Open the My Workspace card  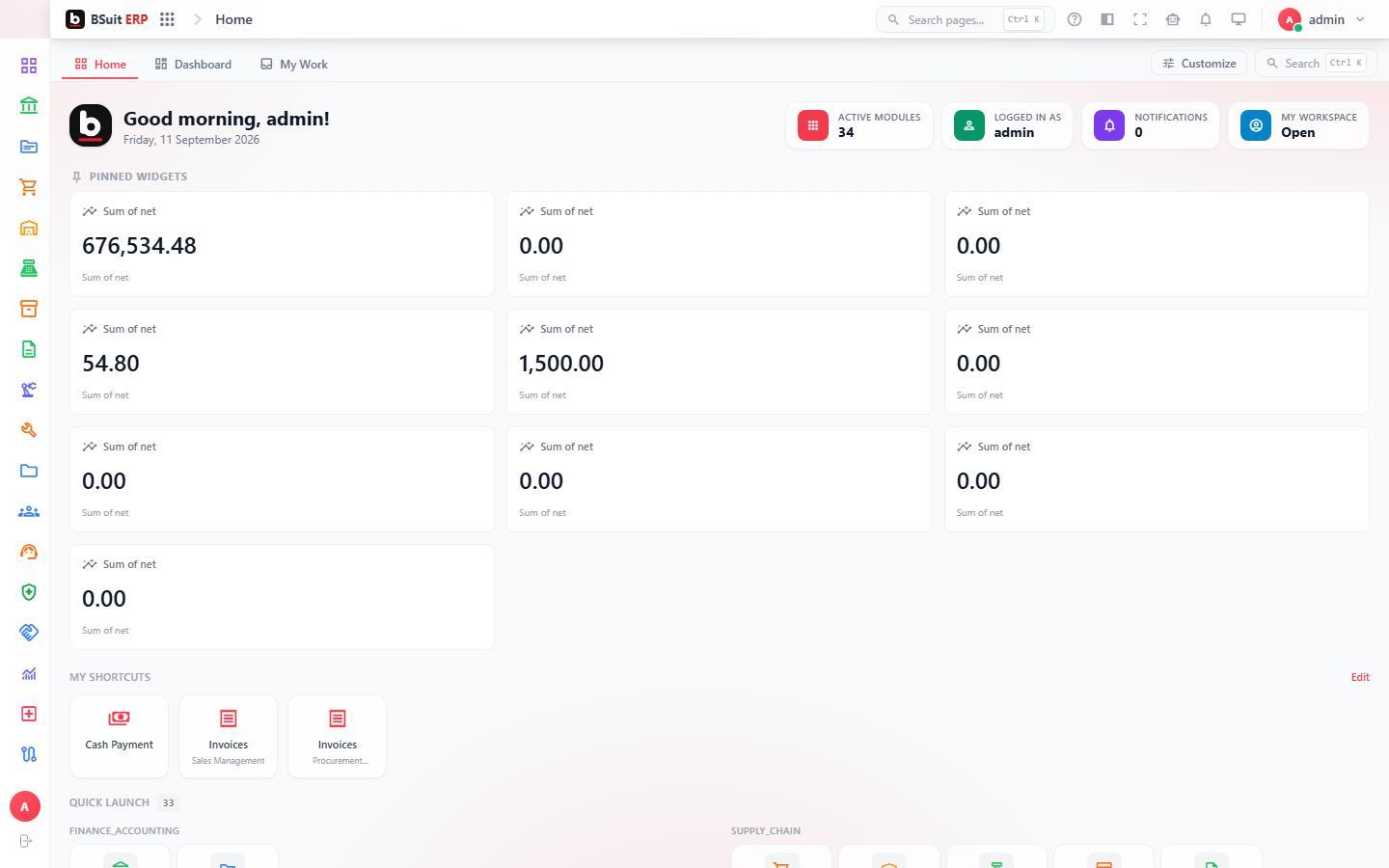tap(1298, 125)
